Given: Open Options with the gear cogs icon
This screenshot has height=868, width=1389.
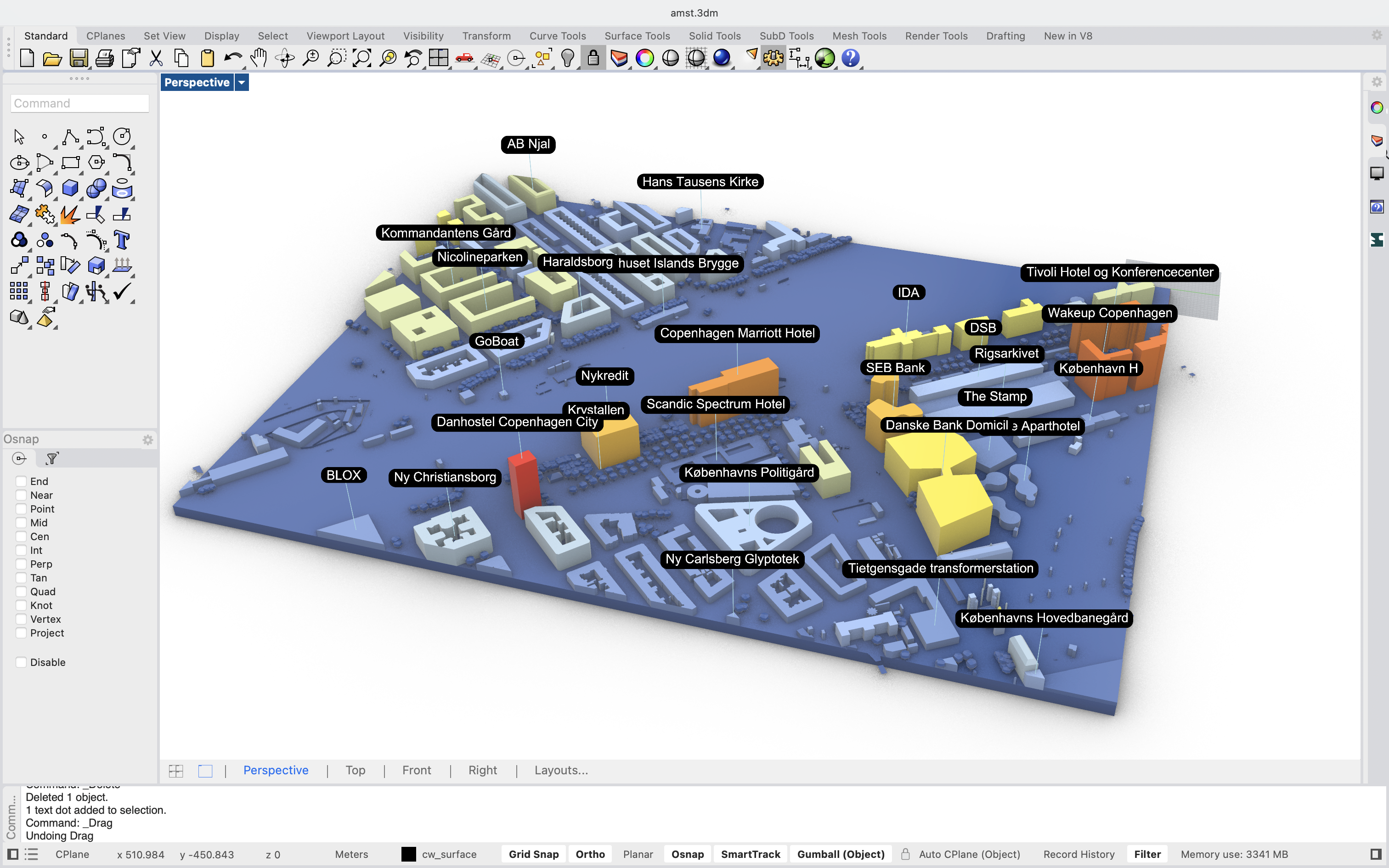Looking at the screenshot, I should [773, 58].
